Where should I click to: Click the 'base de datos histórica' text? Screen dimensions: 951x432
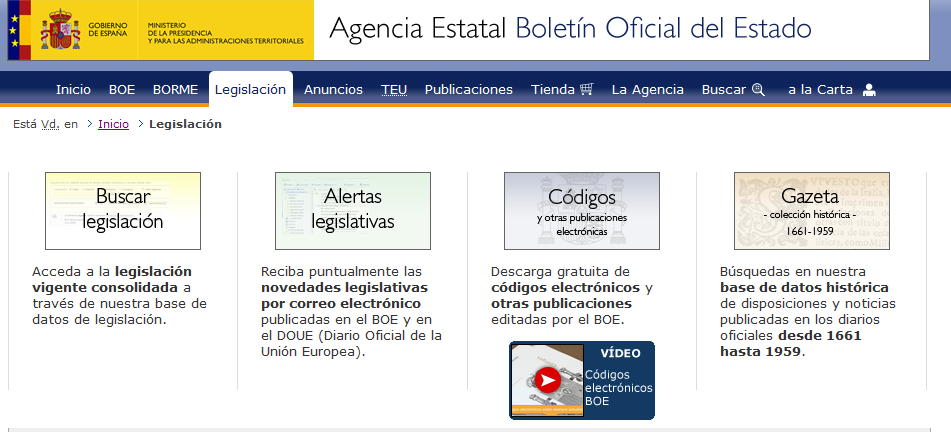pyautogui.click(x=804, y=288)
